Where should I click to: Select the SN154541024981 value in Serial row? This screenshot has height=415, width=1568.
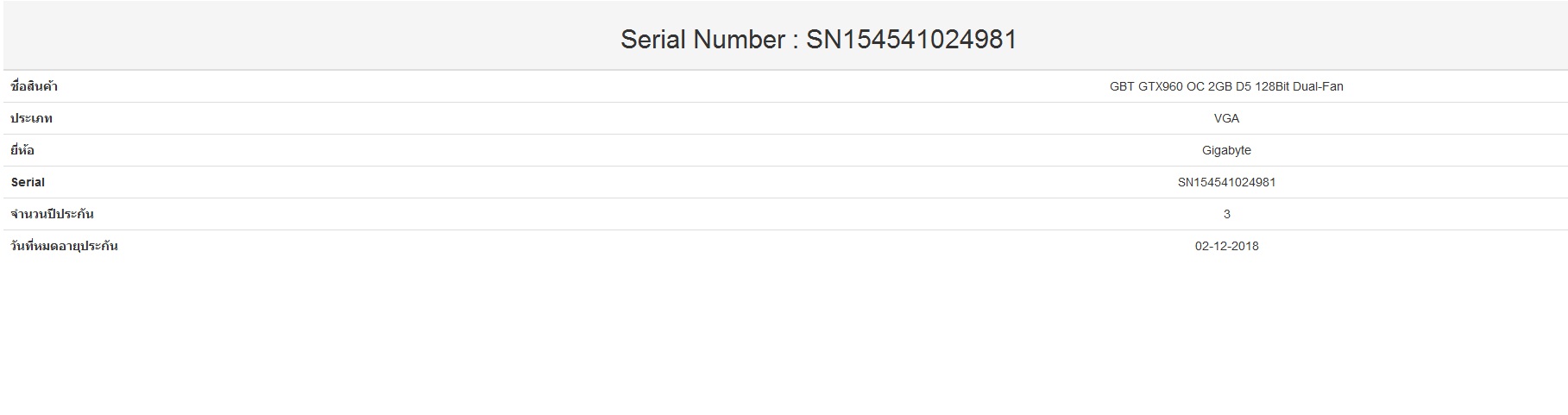coord(1226,182)
